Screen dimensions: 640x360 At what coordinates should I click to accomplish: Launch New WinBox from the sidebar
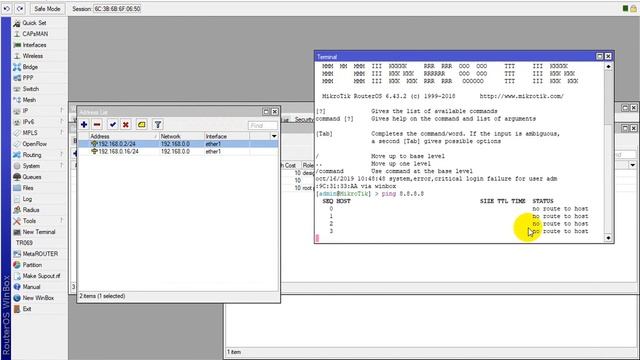tap(38, 298)
